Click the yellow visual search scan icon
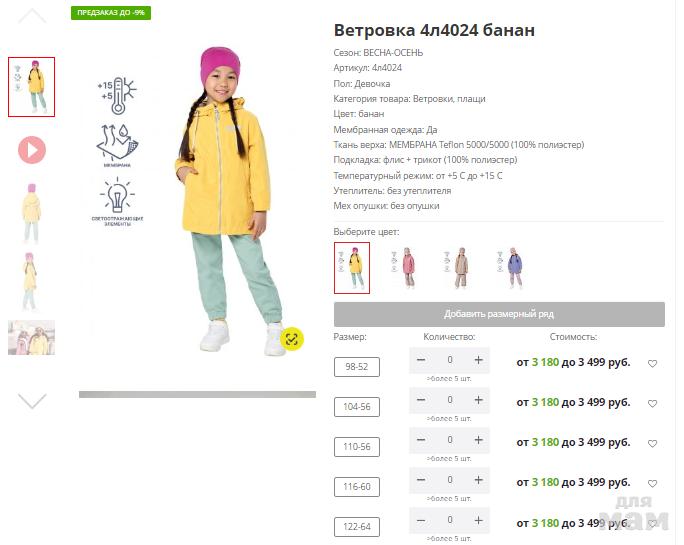 [292, 339]
